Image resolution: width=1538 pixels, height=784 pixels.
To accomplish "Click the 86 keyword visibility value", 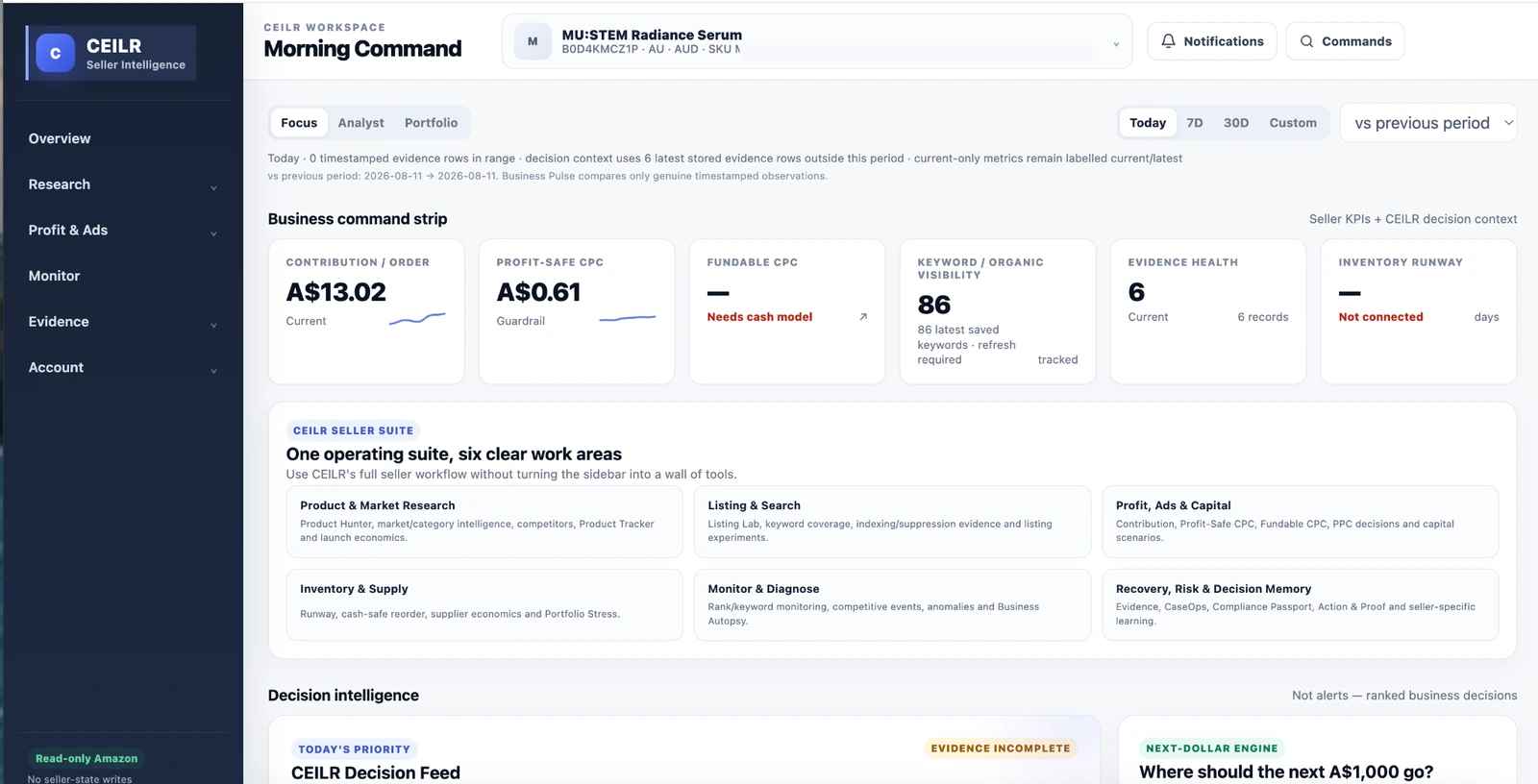I will tap(934, 306).
